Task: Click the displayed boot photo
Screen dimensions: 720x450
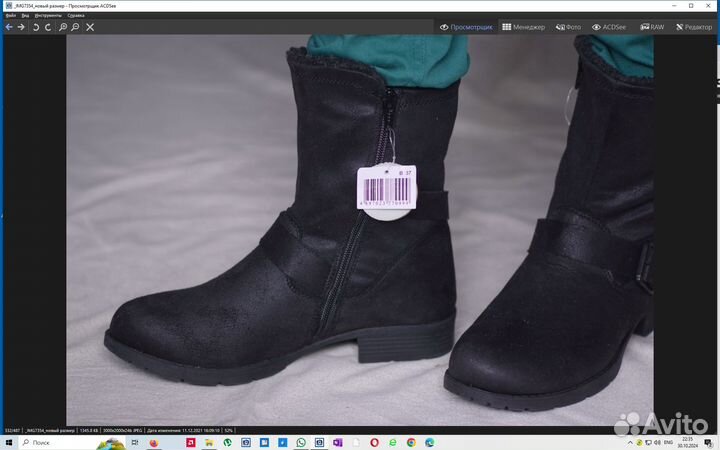Action: 360,230
